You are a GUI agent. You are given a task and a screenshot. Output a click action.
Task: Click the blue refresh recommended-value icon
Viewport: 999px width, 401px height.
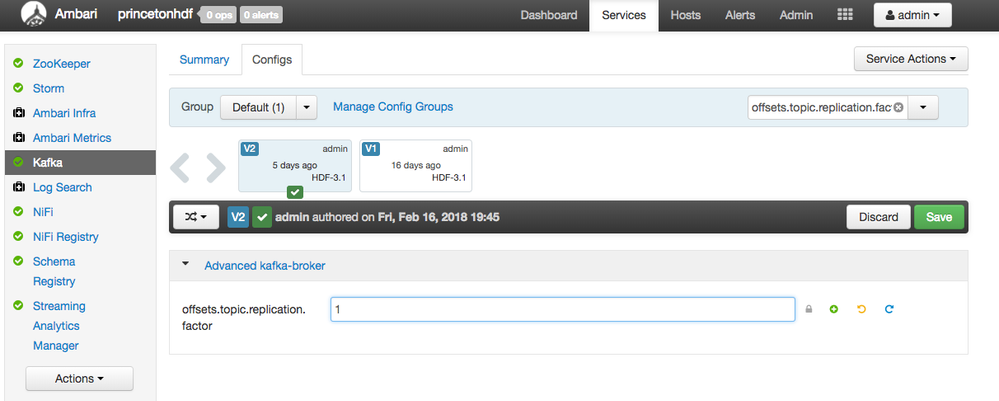[x=888, y=310]
